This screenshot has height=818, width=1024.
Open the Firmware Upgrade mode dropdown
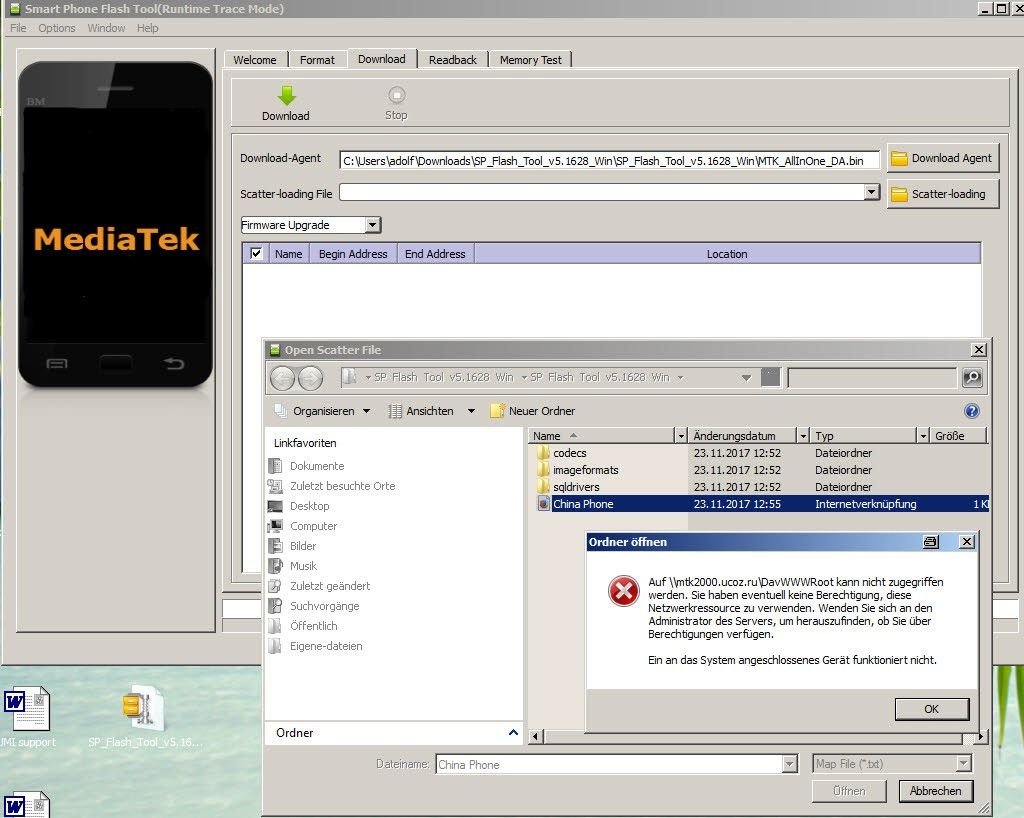coord(372,225)
